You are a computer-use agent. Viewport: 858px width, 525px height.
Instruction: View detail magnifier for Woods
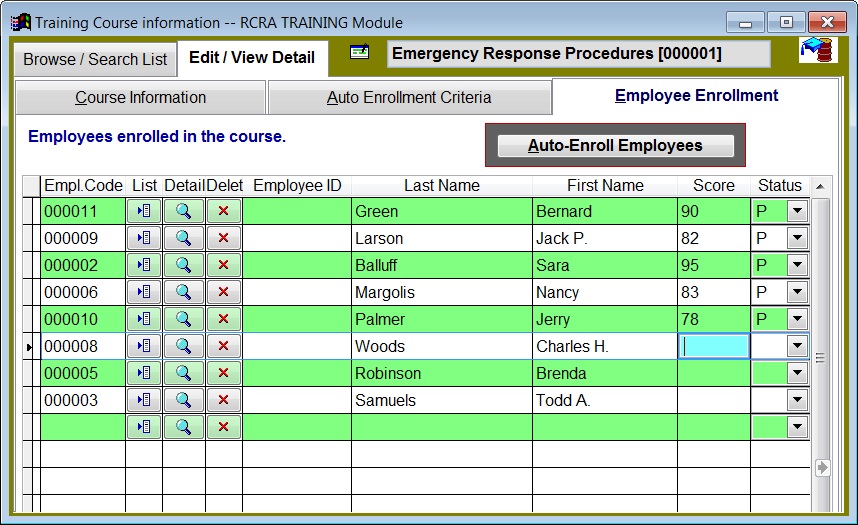(x=184, y=346)
